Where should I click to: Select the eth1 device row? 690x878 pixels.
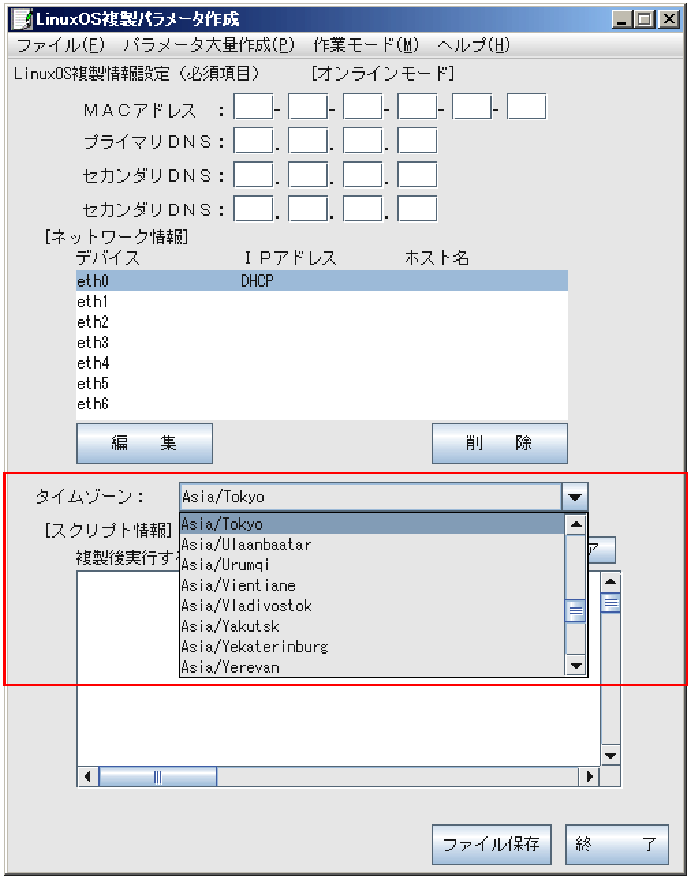click(322, 301)
